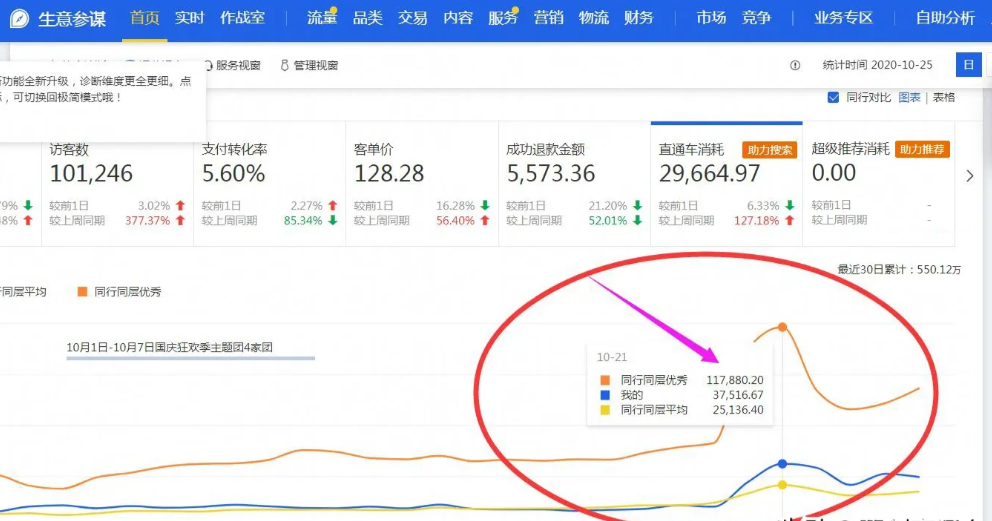
Task: Switch to 图表 view
Action: [x=909, y=97]
